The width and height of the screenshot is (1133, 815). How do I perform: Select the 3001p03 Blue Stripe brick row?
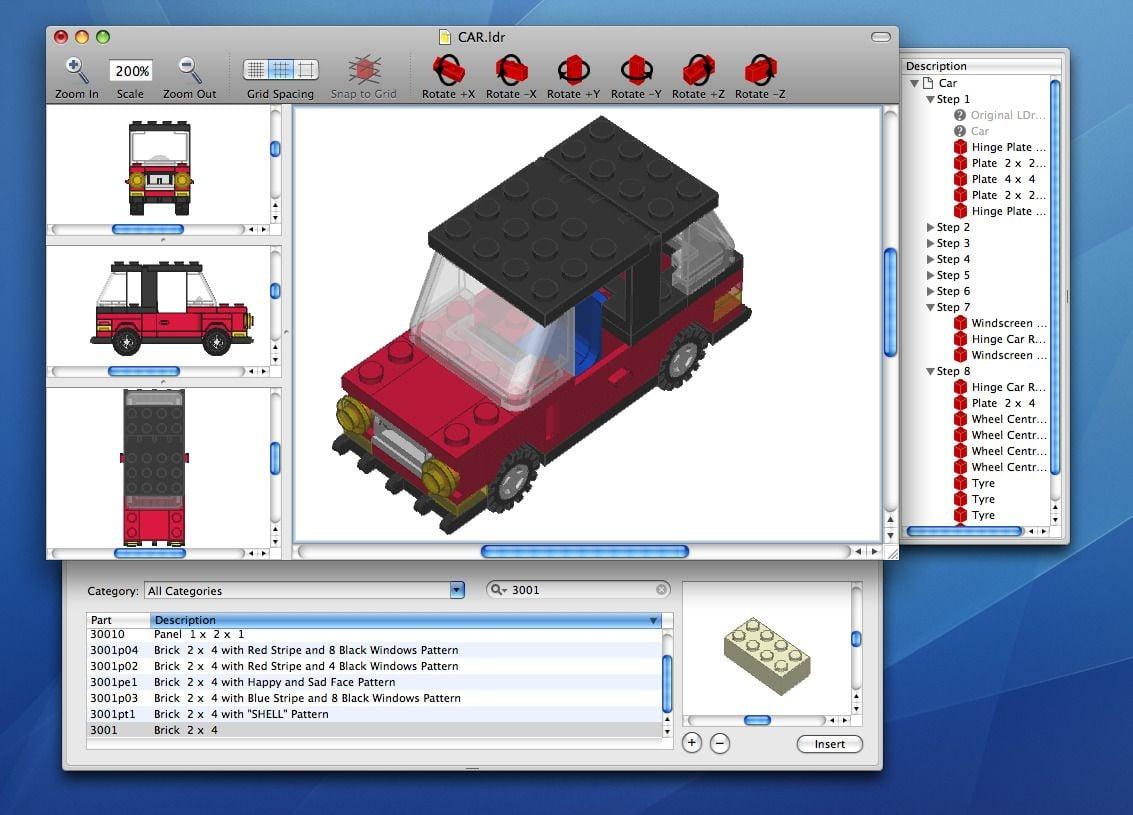tap(374, 698)
